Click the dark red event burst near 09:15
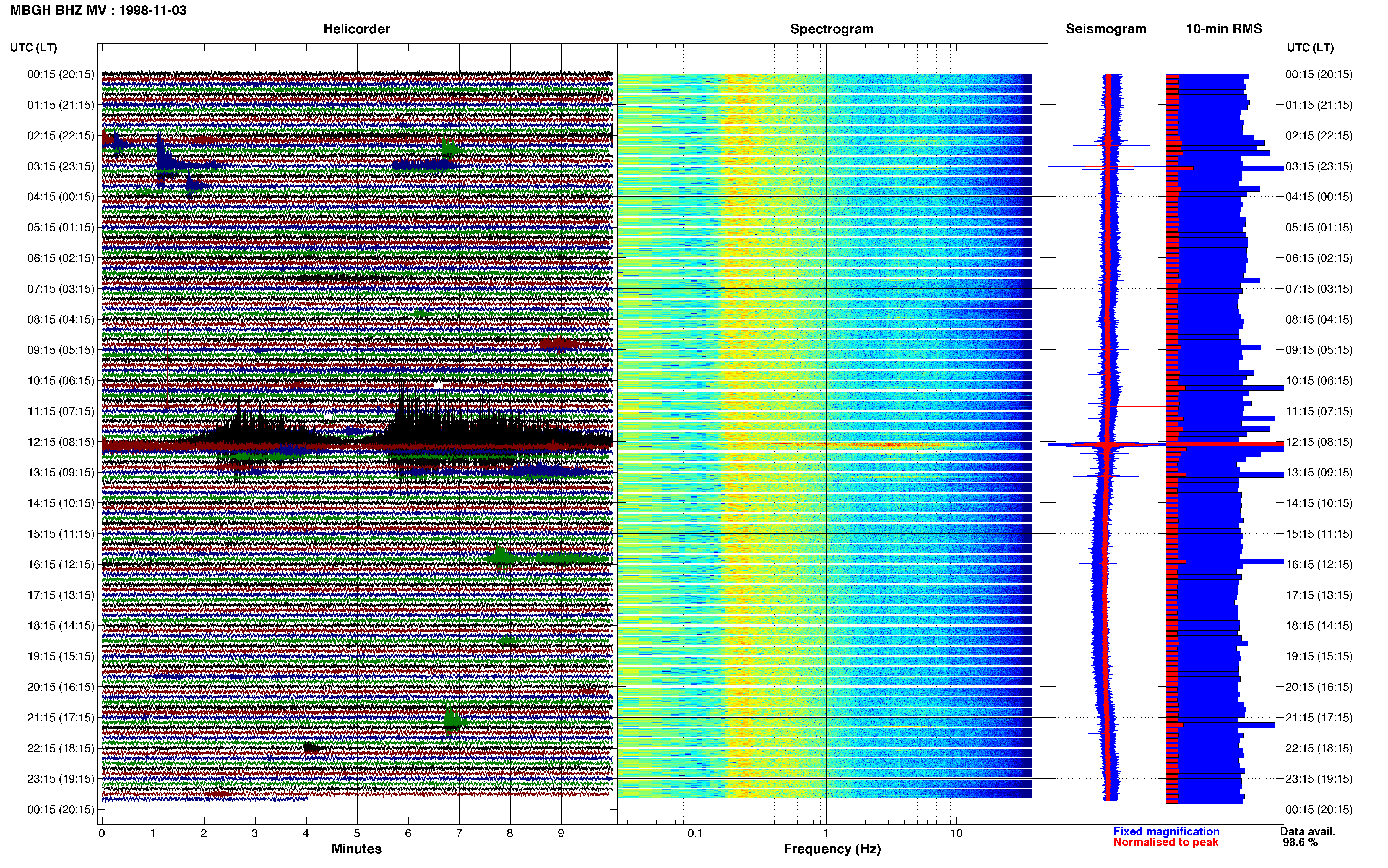 pos(559,344)
